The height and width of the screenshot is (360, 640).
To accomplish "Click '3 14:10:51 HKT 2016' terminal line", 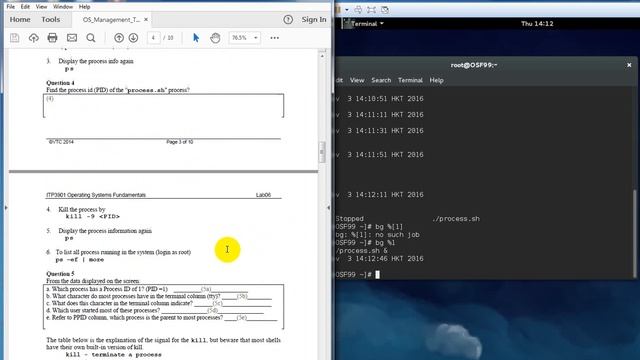I will [385, 99].
